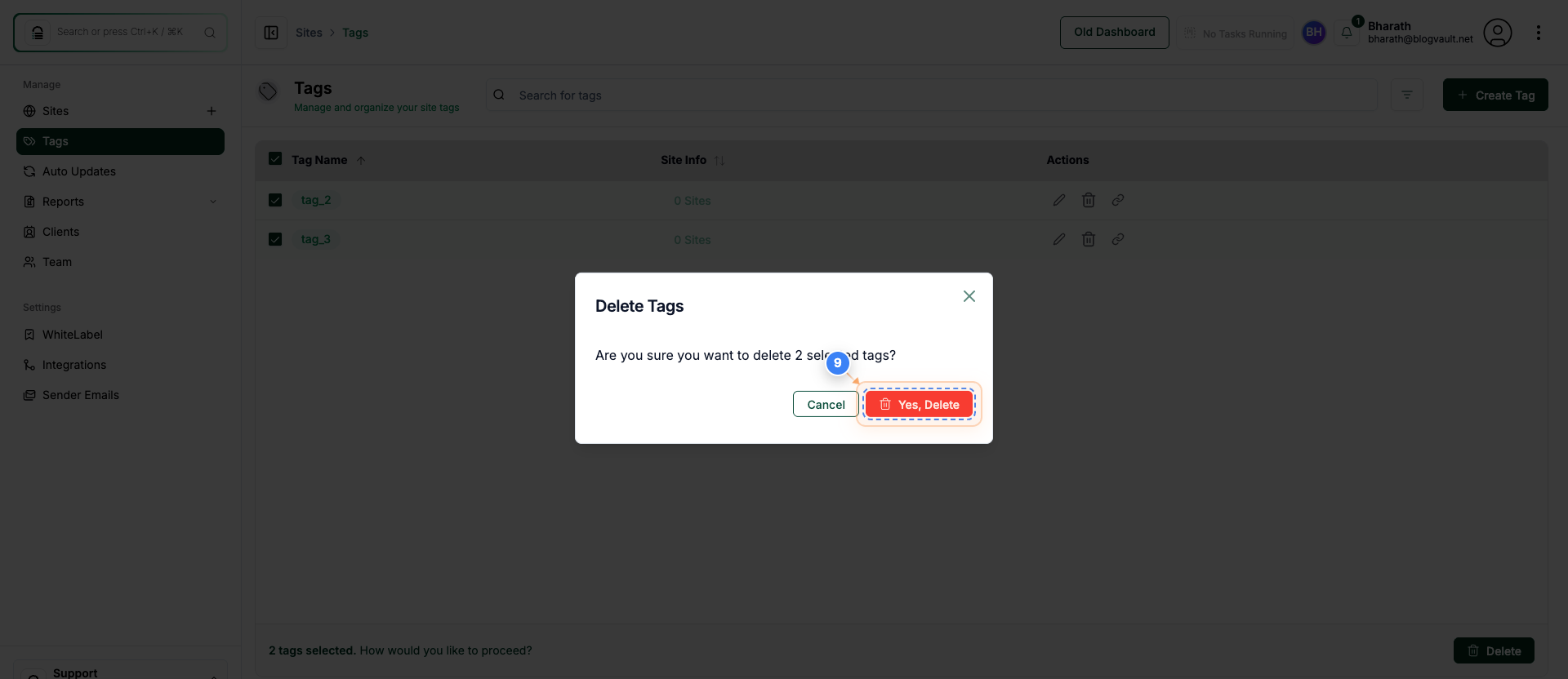Sort by Site Info column arrows
Screen dimensions: 1568x679
pos(719,161)
